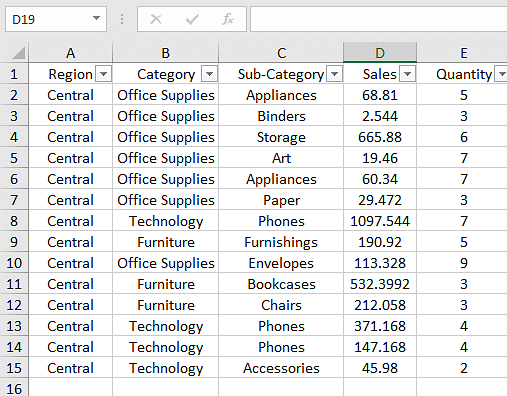507x396 pixels.
Task: Select the cell with Sales 665.88
Action: click(380, 137)
